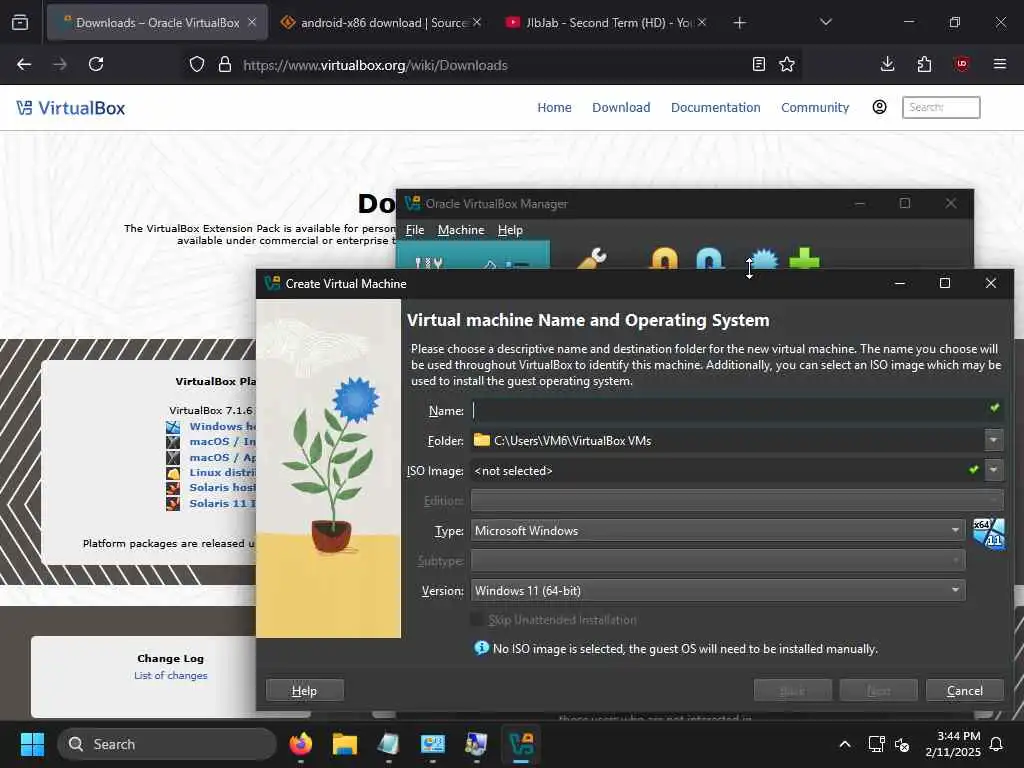
Task: Open the list all tabs chevron
Action: (x=825, y=22)
